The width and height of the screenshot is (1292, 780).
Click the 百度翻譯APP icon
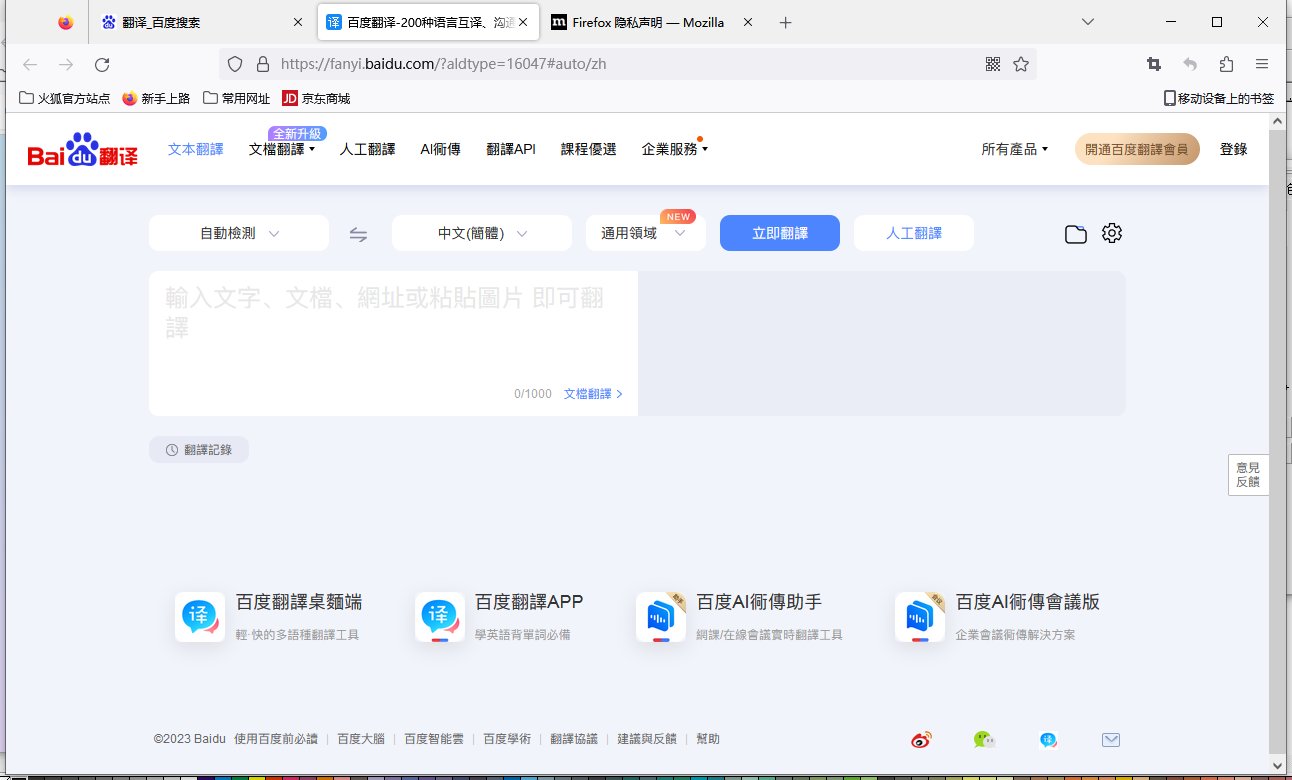440,617
